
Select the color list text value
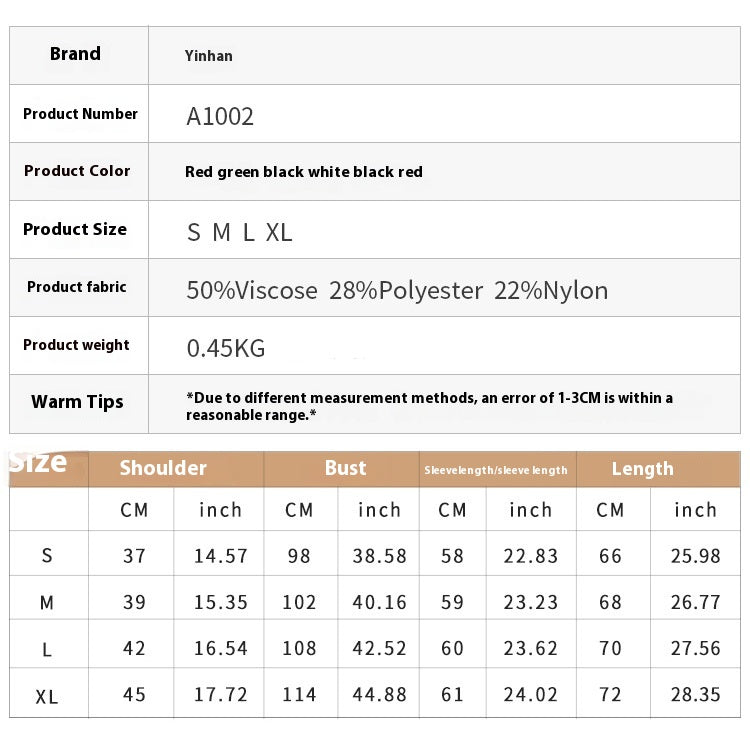[x=303, y=172]
